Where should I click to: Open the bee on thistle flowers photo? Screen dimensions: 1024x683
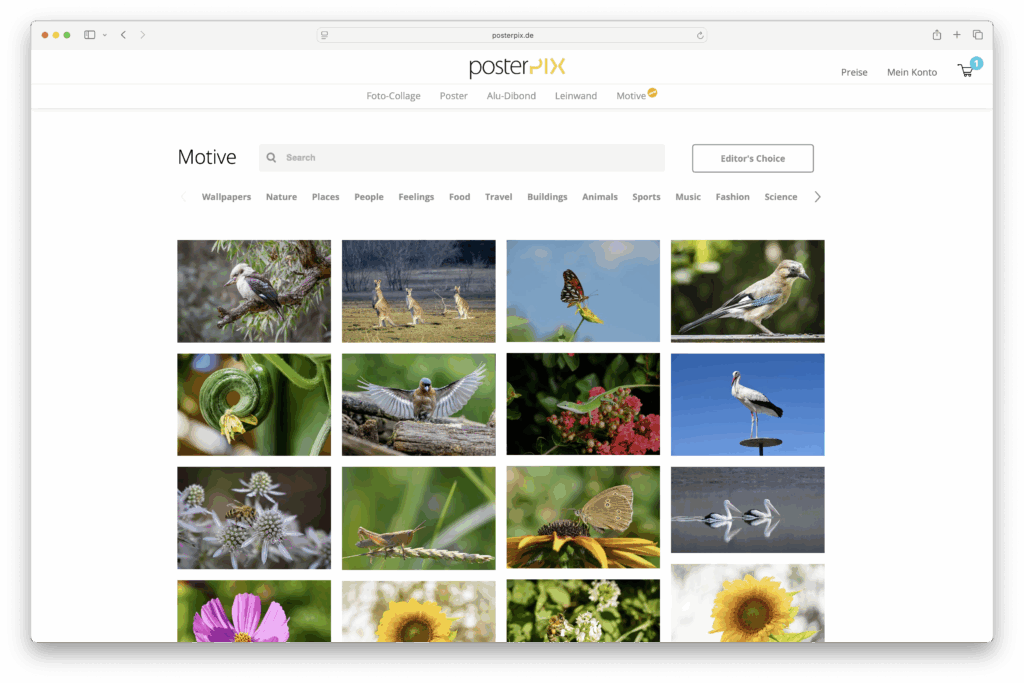tap(254, 517)
